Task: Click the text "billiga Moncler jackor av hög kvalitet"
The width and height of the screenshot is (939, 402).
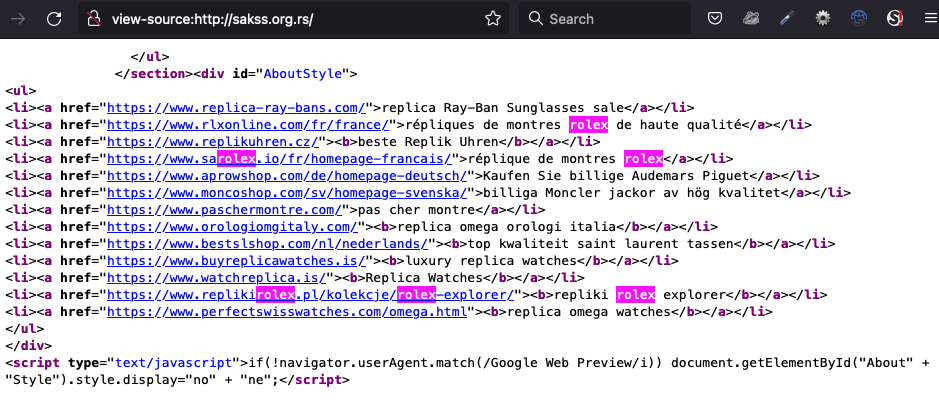Action: (x=631, y=193)
